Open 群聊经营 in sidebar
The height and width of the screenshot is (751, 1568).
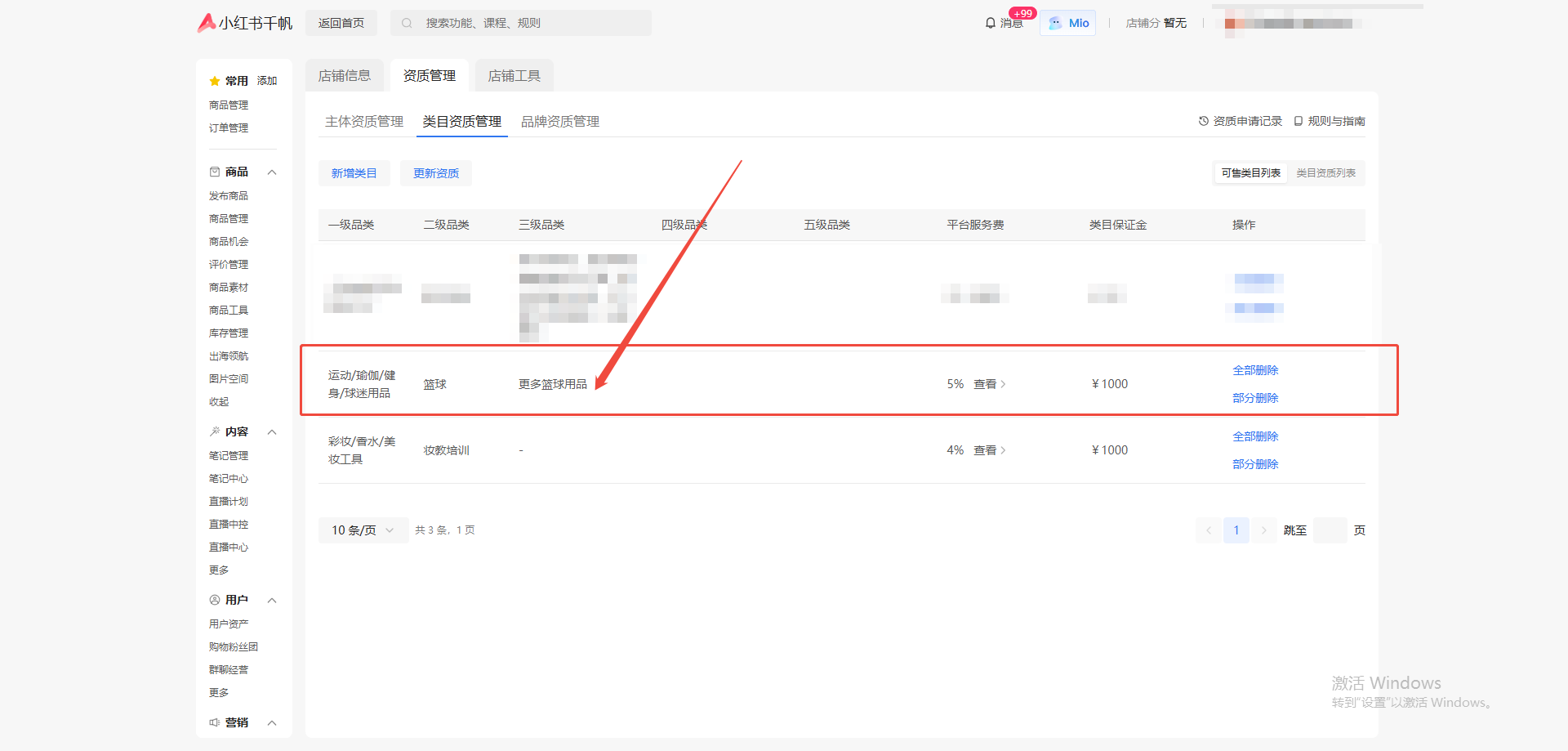[229, 670]
